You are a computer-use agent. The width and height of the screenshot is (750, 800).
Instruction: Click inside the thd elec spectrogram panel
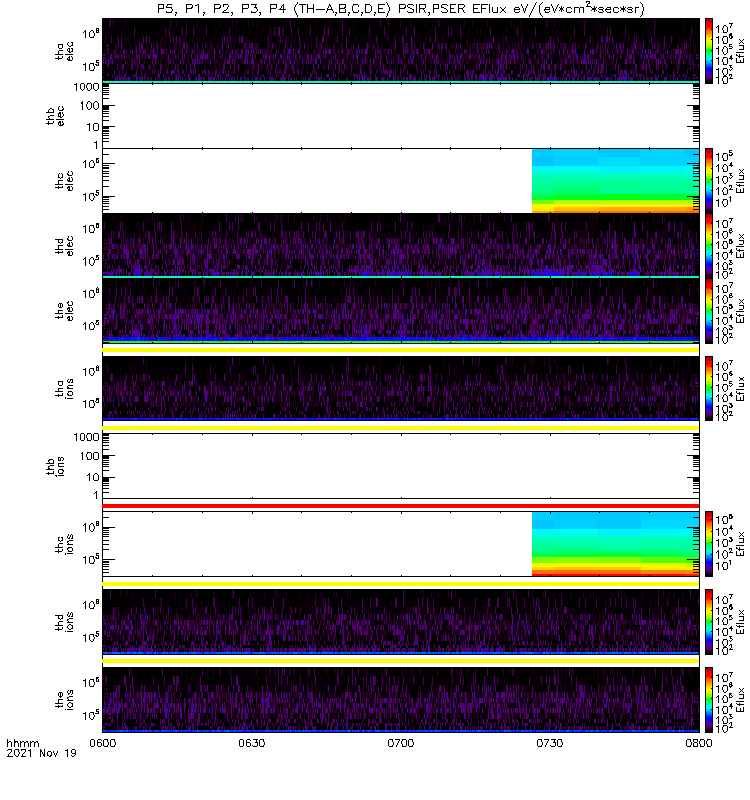tap(401, 245)
